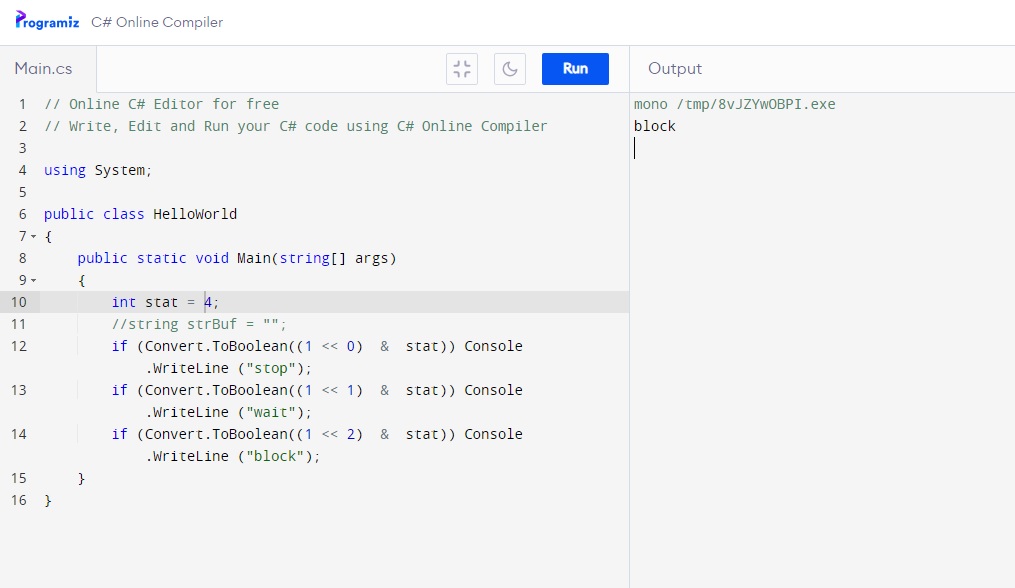Run the C# code
The width and height of the screenshot is (1015, 588).
pyautogui.click(x=575, y=69)
